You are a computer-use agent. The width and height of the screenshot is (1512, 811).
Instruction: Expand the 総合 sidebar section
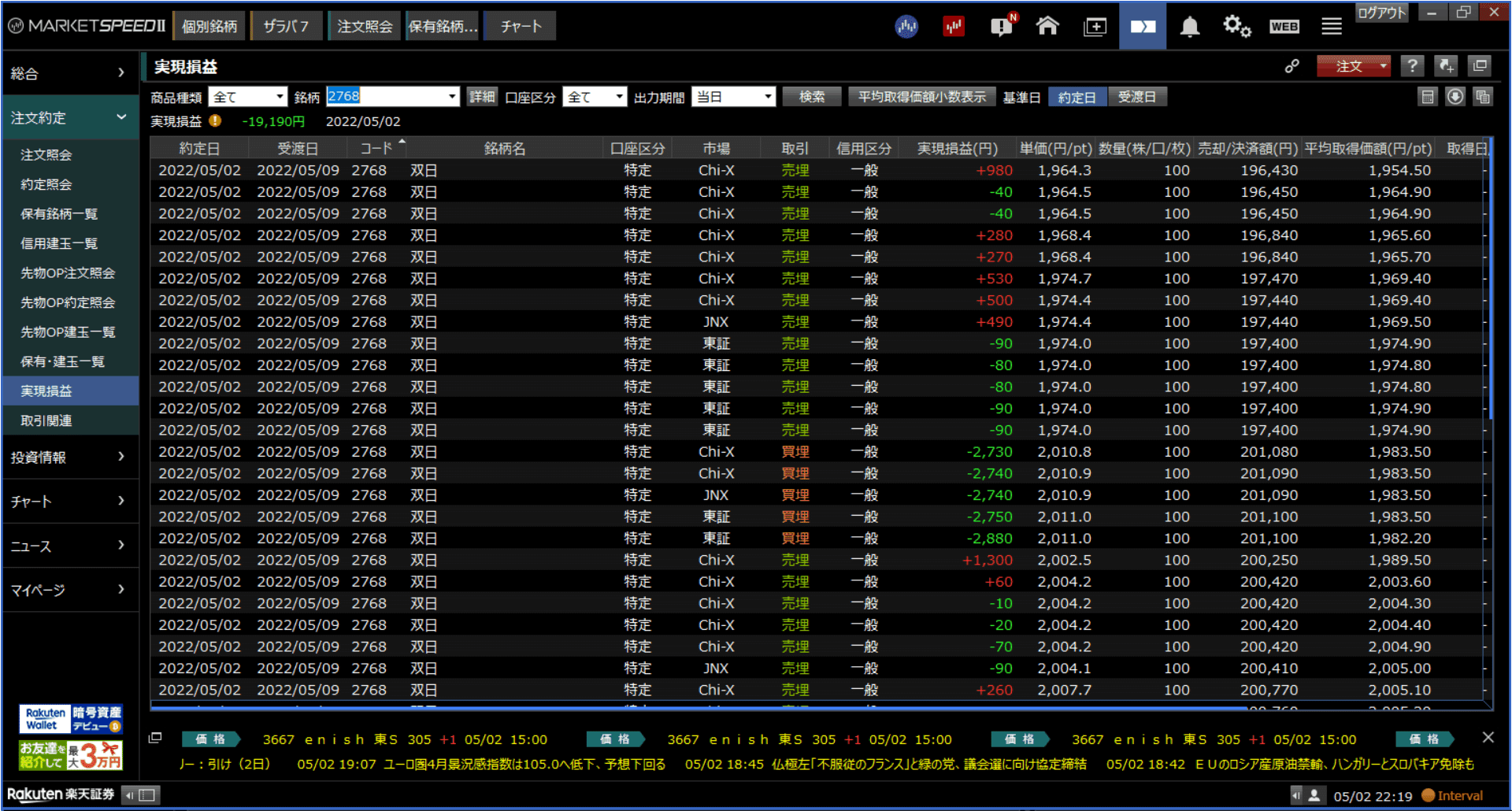(70, 73)
